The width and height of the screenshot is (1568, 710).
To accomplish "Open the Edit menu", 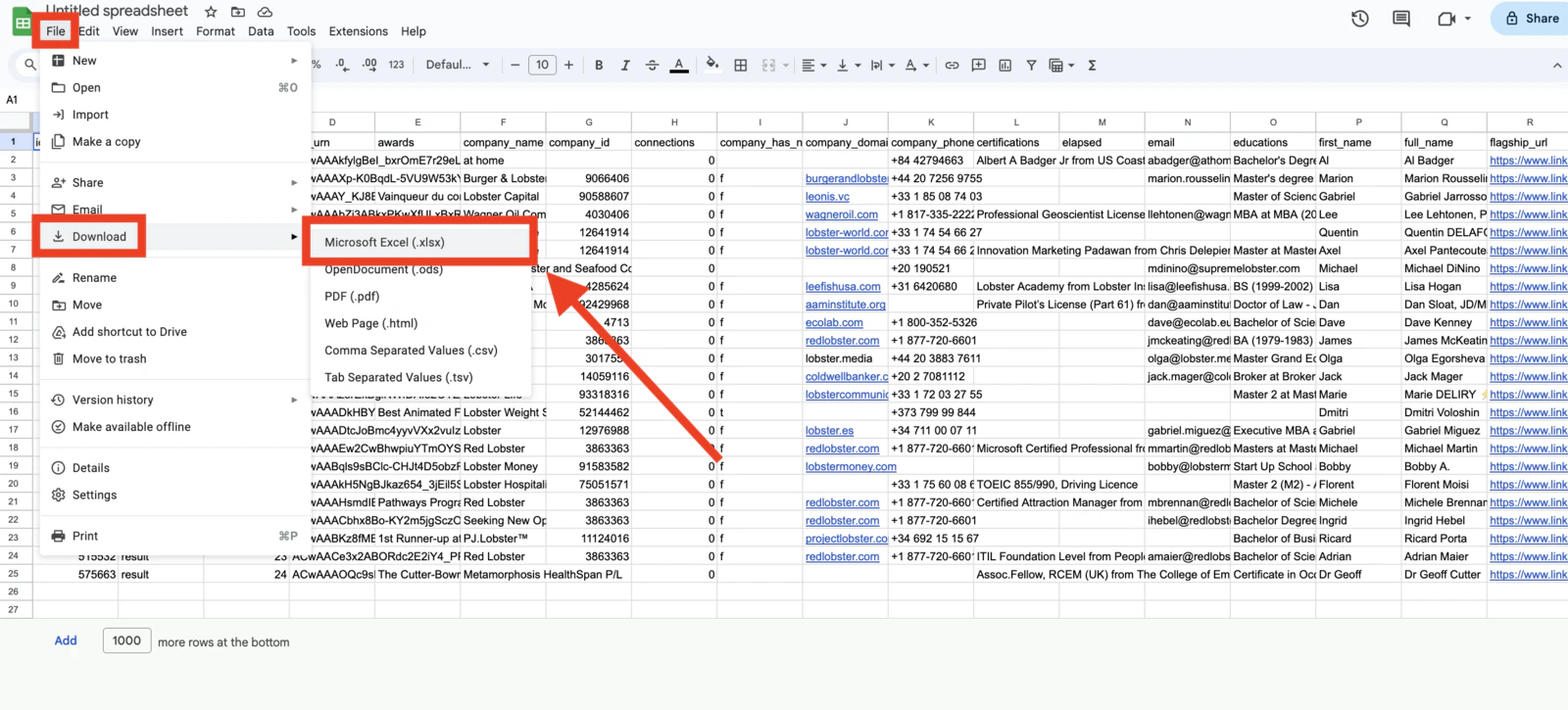I will coord(89,31).
